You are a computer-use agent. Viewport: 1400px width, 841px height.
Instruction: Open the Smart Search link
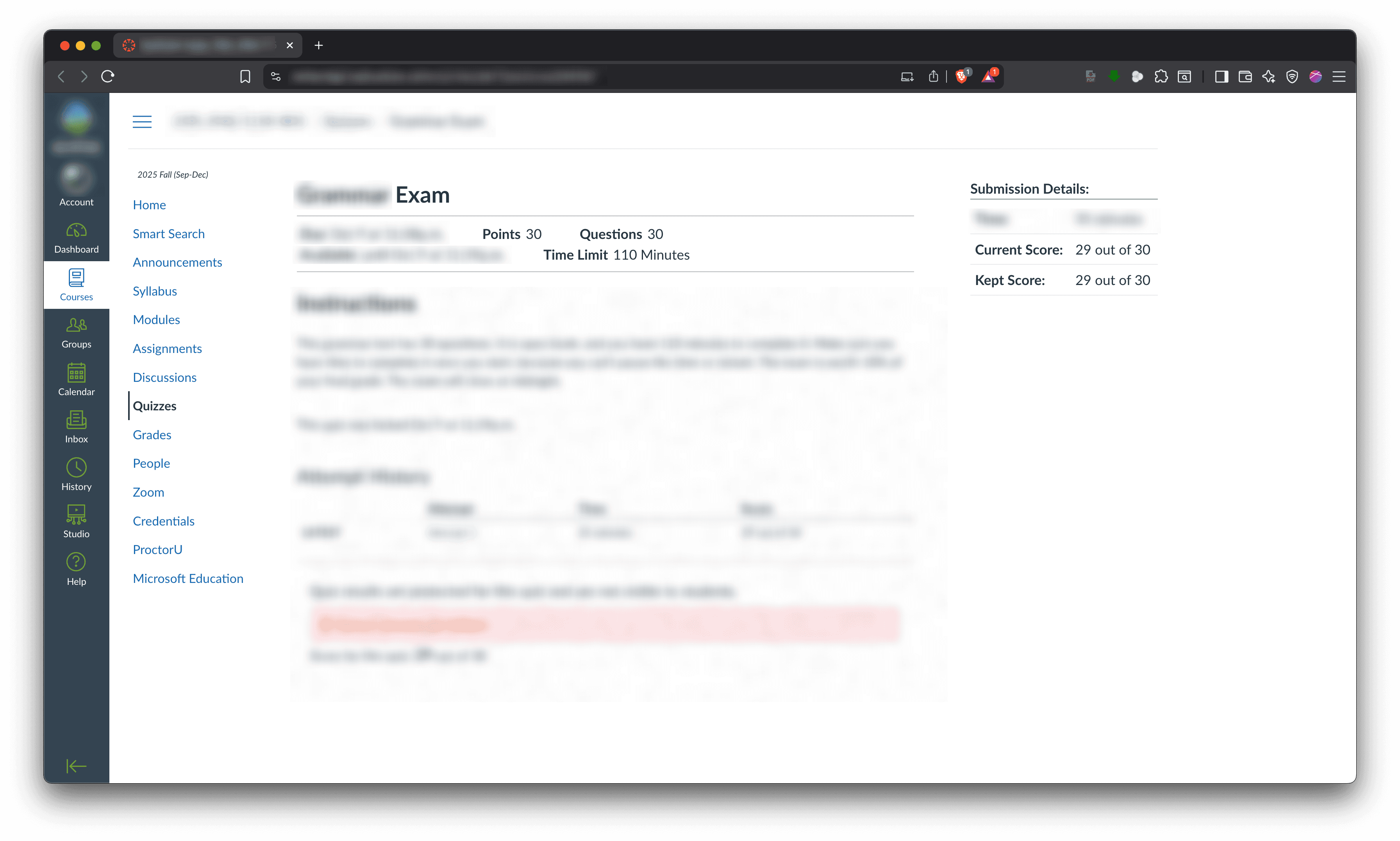[x=168, y=233]
